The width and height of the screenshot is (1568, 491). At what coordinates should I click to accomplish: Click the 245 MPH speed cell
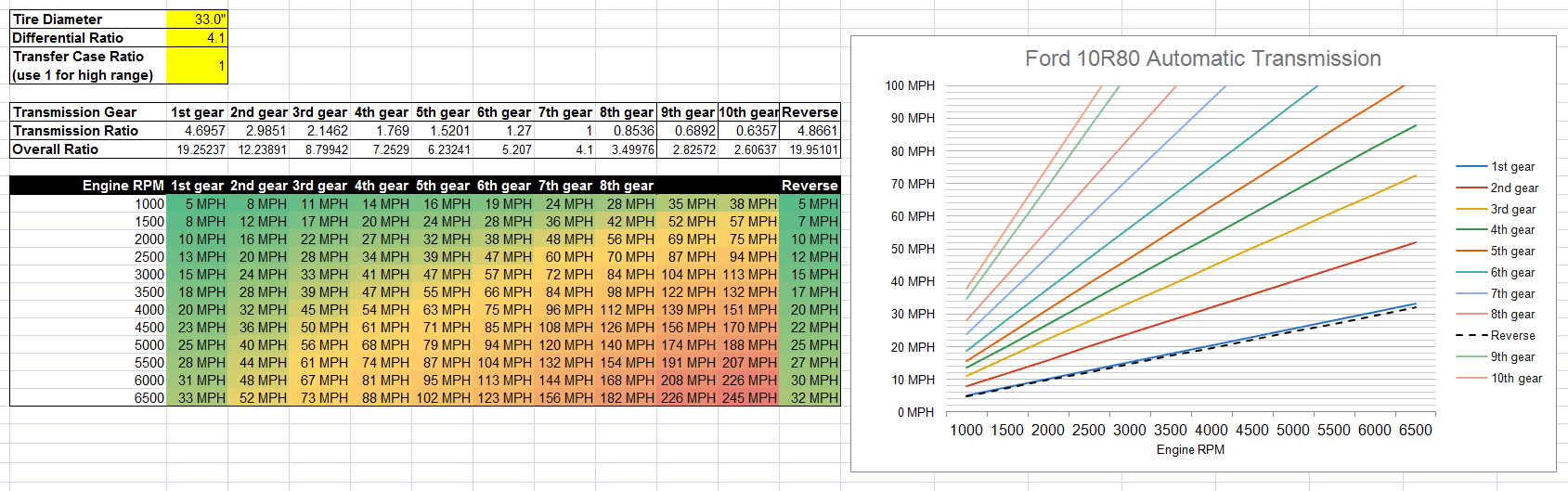(748, 398)
